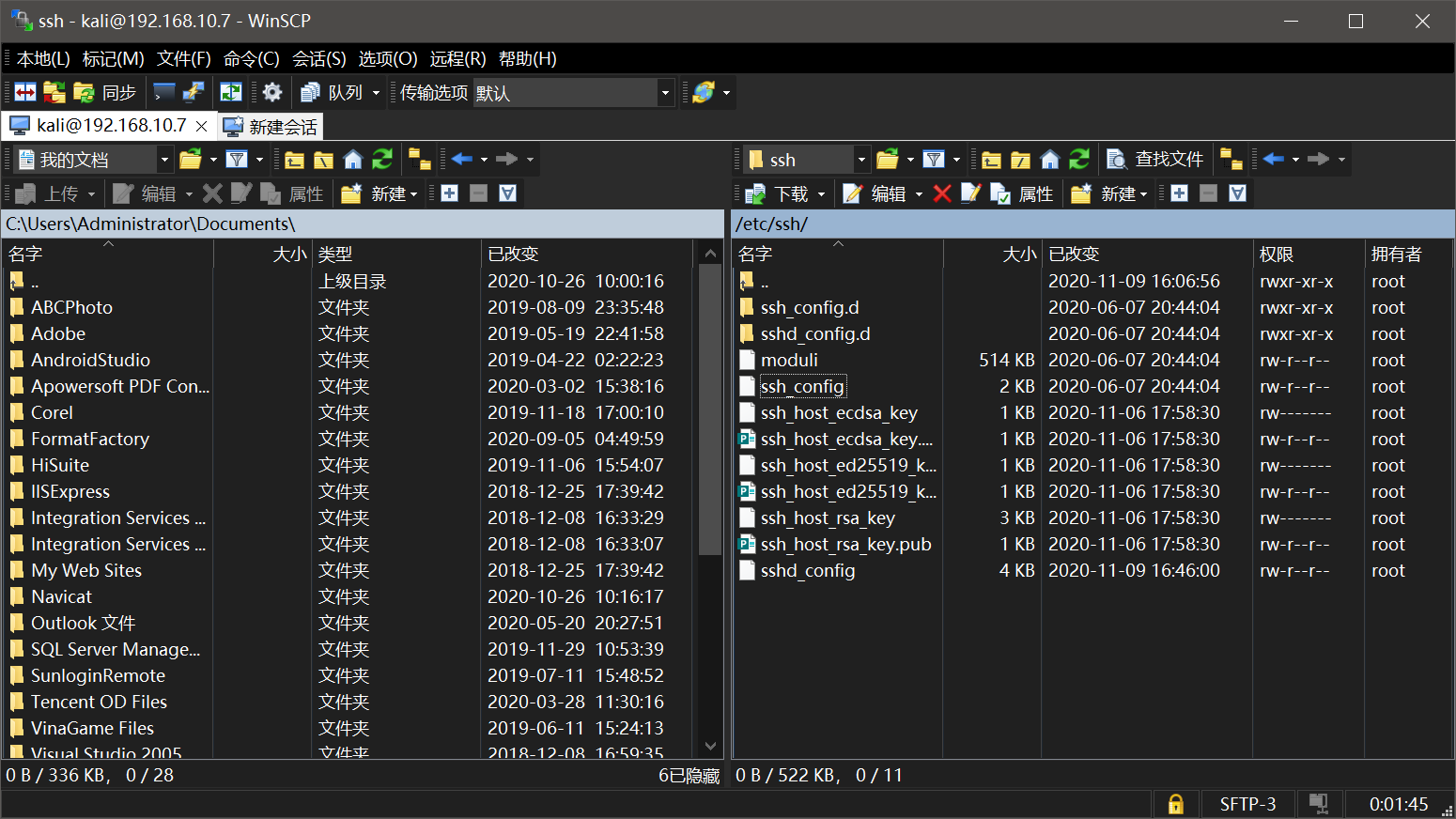Screen dimensions: 1456x819
Task: Click the Keep Remote Directory up to Date icon
Action: pos(54,92)
